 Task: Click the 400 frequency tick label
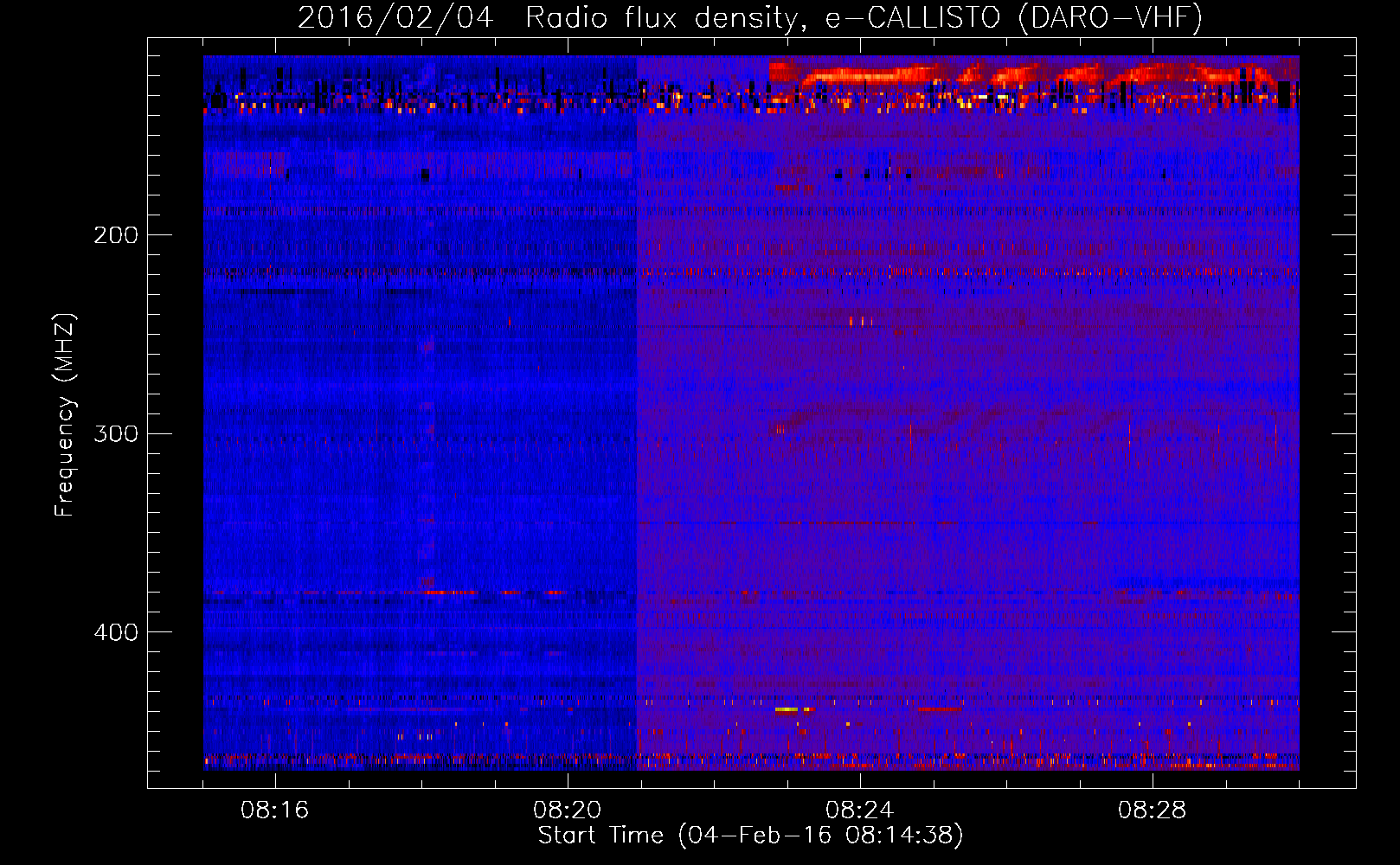[x=116, y=632]
